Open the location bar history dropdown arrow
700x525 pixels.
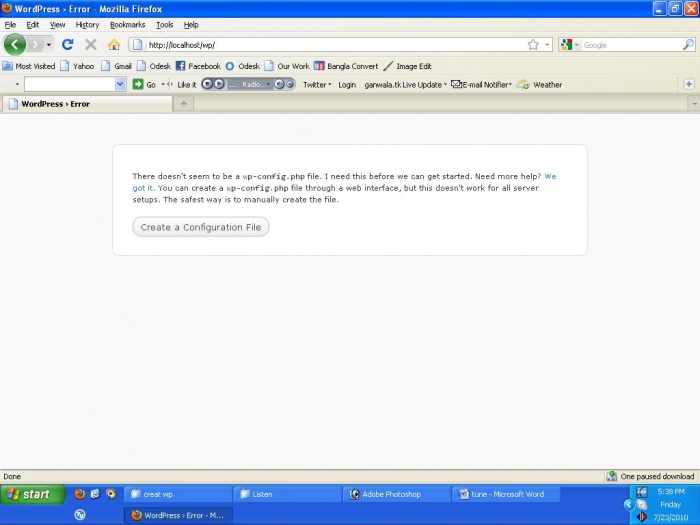tap(547, 45)
